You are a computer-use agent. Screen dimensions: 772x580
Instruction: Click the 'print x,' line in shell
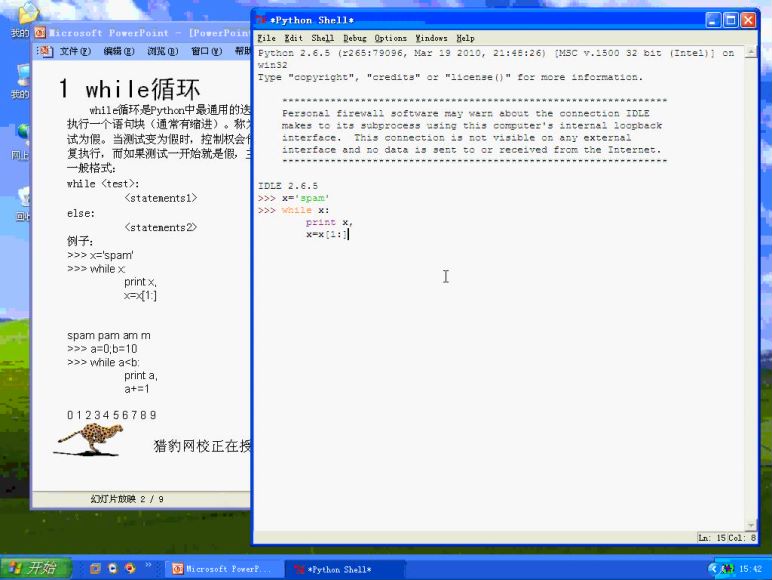click(329, 222)
